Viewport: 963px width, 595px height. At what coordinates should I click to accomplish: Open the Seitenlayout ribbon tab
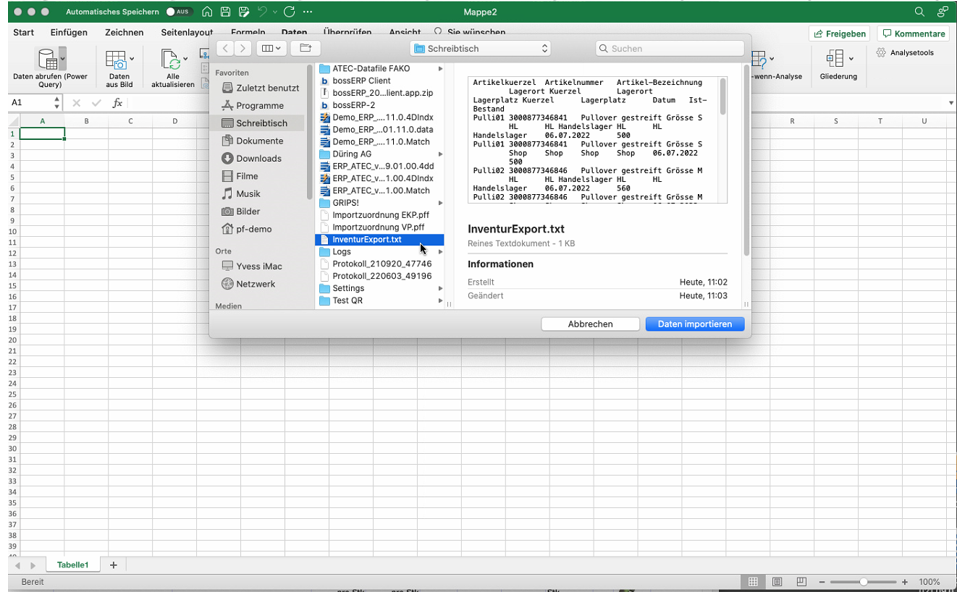187,33
